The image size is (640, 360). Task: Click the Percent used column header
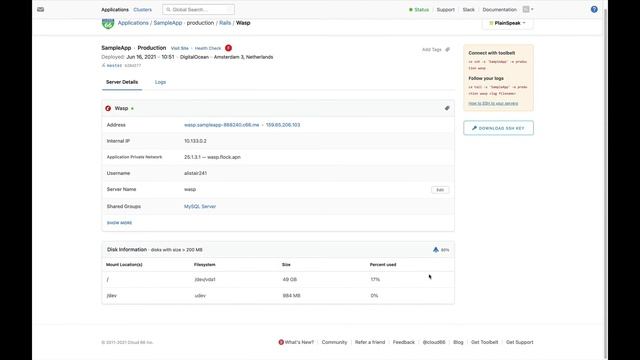383,264
